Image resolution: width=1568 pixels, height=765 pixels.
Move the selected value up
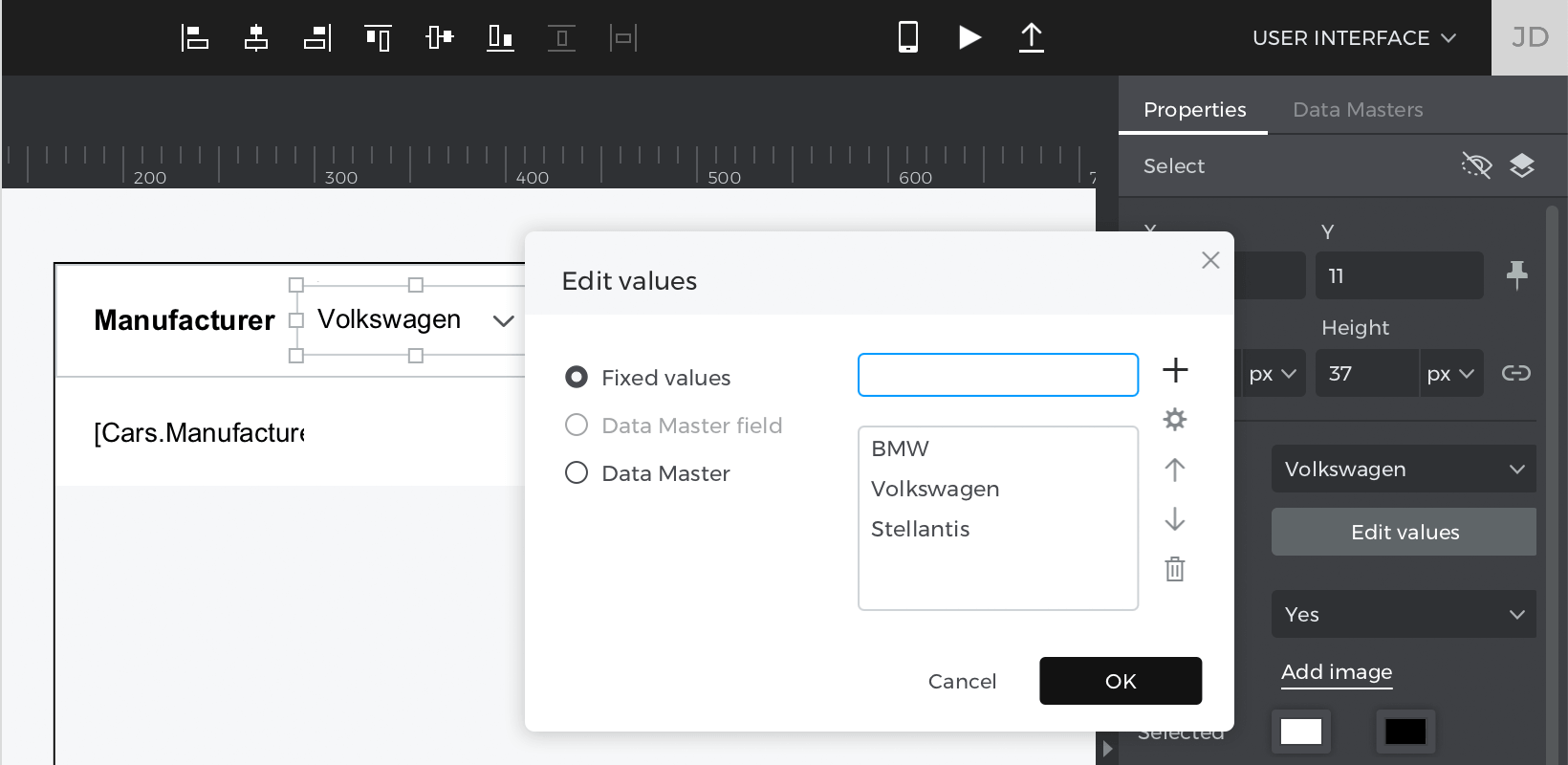pyautogui.click(x=1175, y=470)
